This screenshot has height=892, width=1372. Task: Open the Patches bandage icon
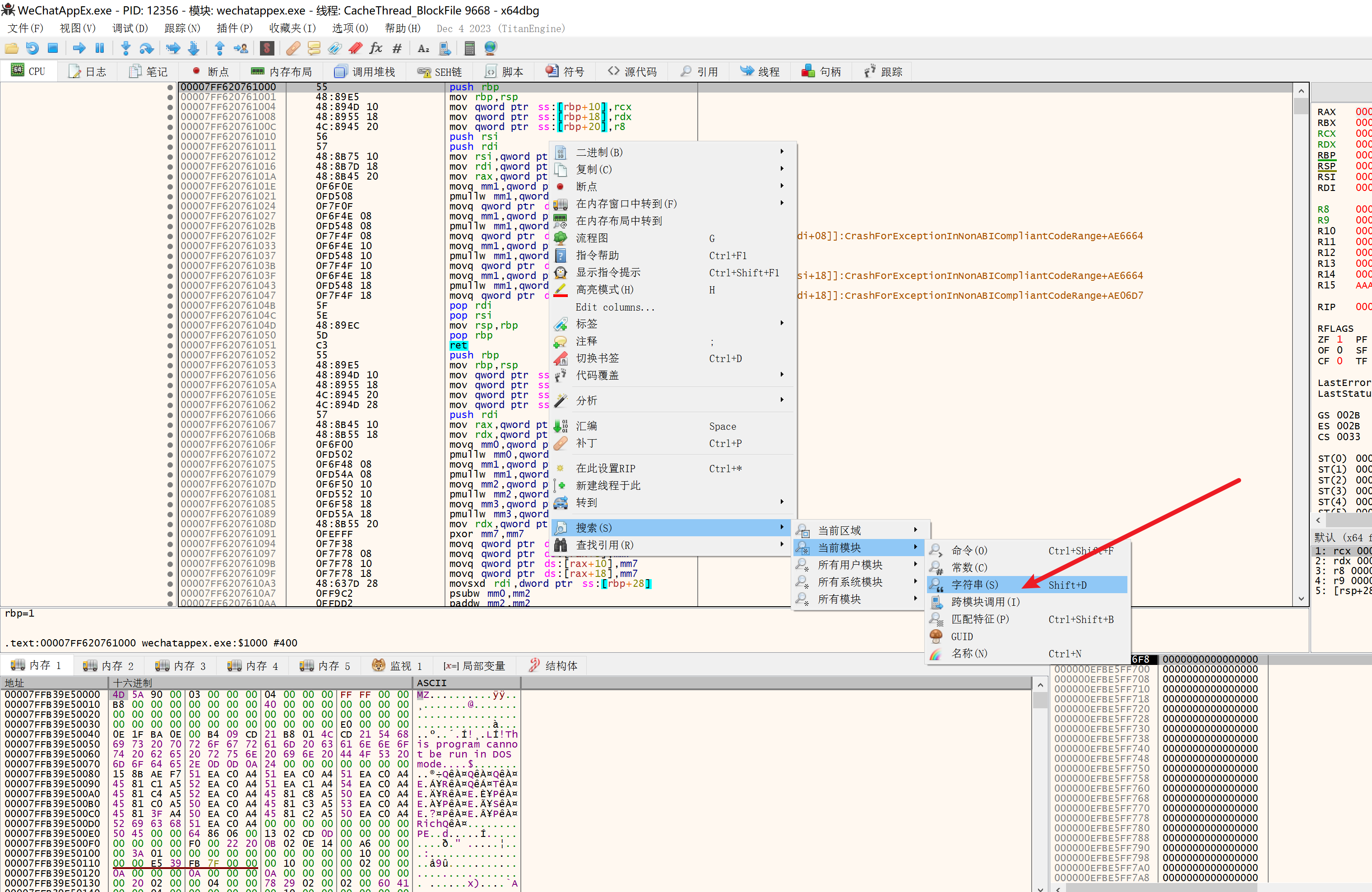tap(293, 48)
